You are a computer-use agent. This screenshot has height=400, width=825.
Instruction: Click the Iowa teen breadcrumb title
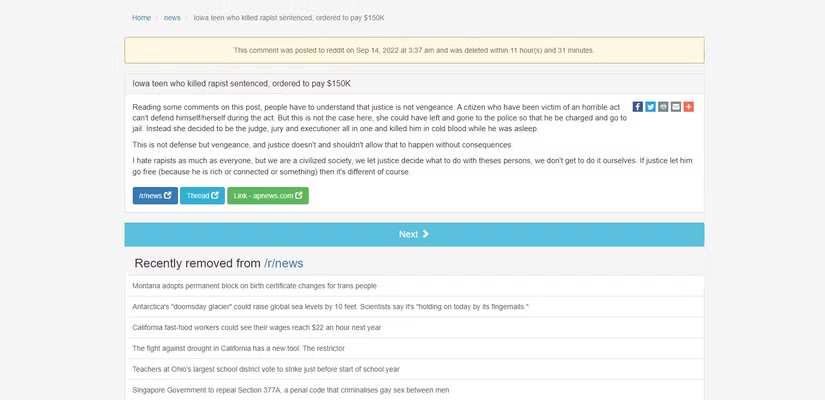coord(288,18)
